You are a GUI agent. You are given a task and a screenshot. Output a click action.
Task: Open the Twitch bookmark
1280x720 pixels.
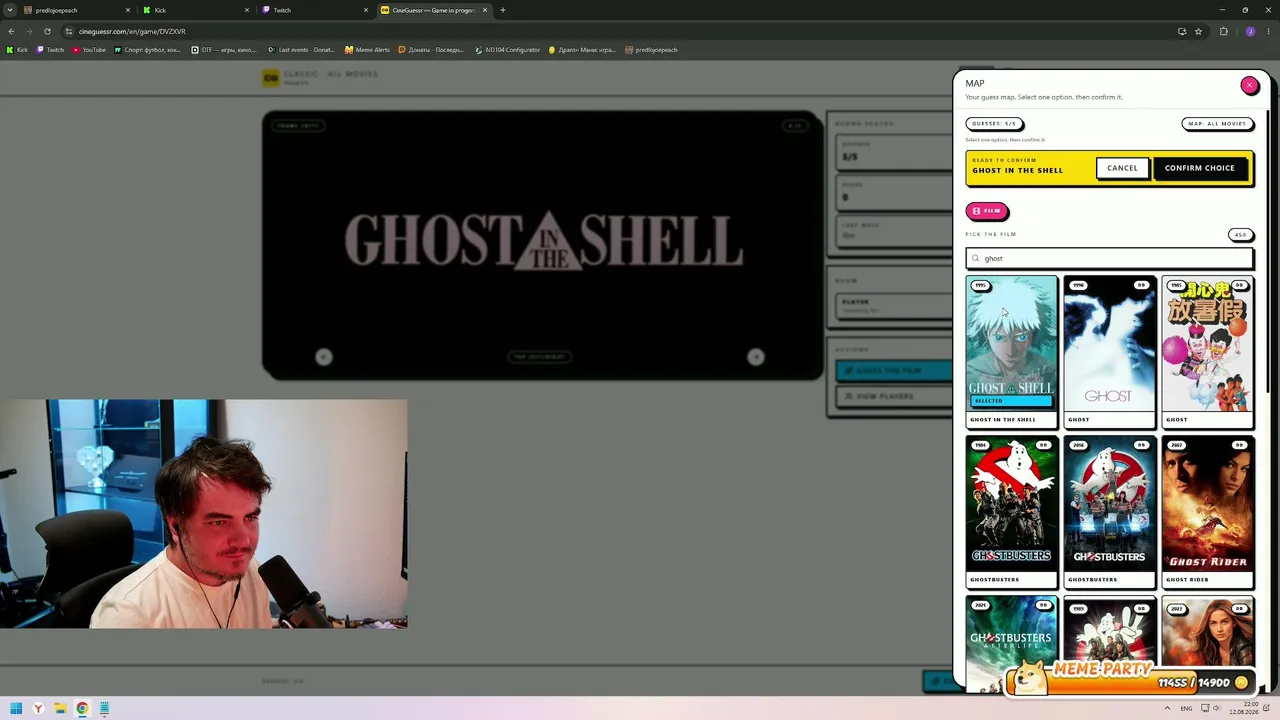[x=50, y=50]
